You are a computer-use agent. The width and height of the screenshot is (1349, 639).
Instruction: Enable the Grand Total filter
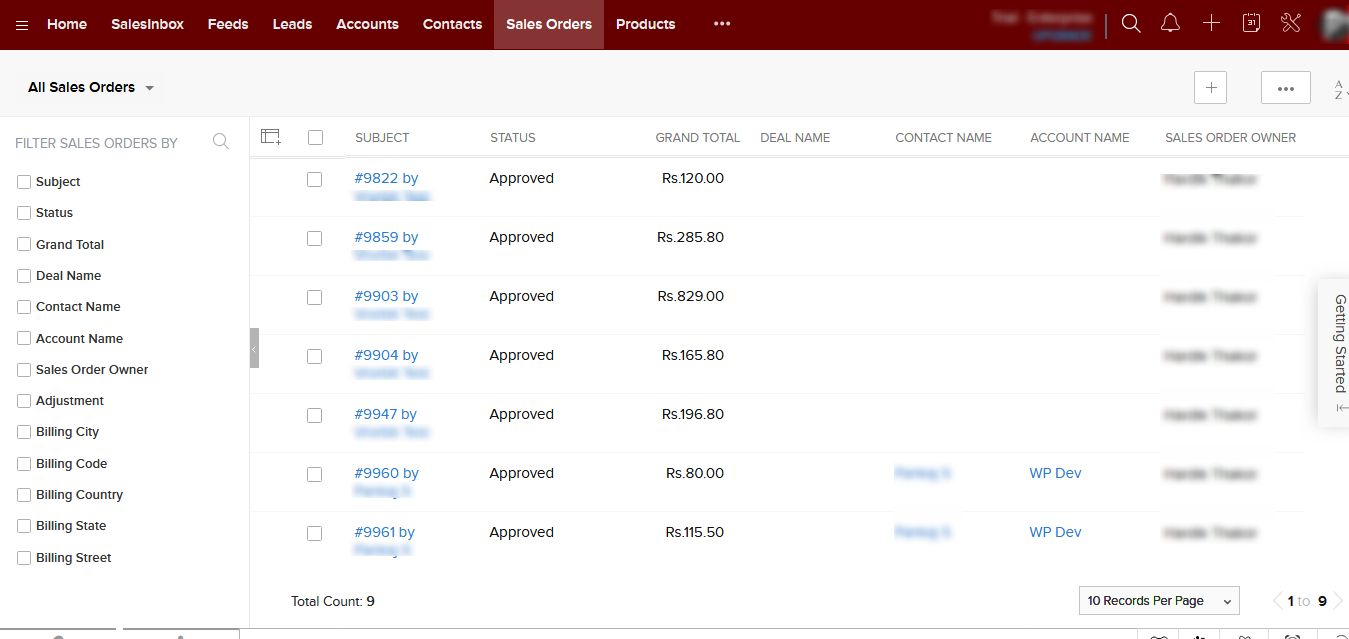tap(24, 244)
